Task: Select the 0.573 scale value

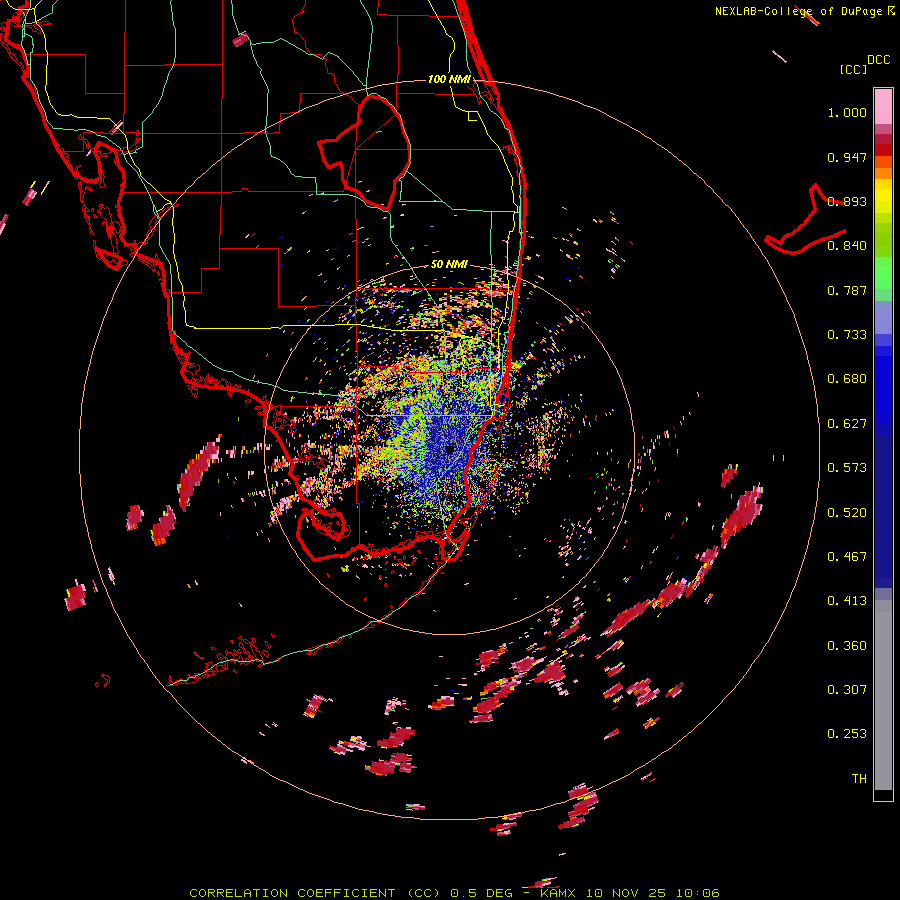Action: tap(847, 468)
